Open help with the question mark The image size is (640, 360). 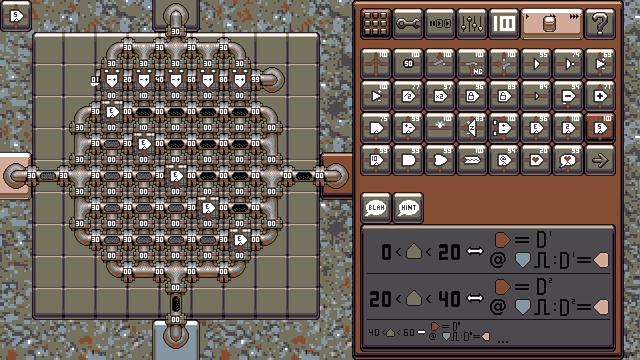[600, 24]
